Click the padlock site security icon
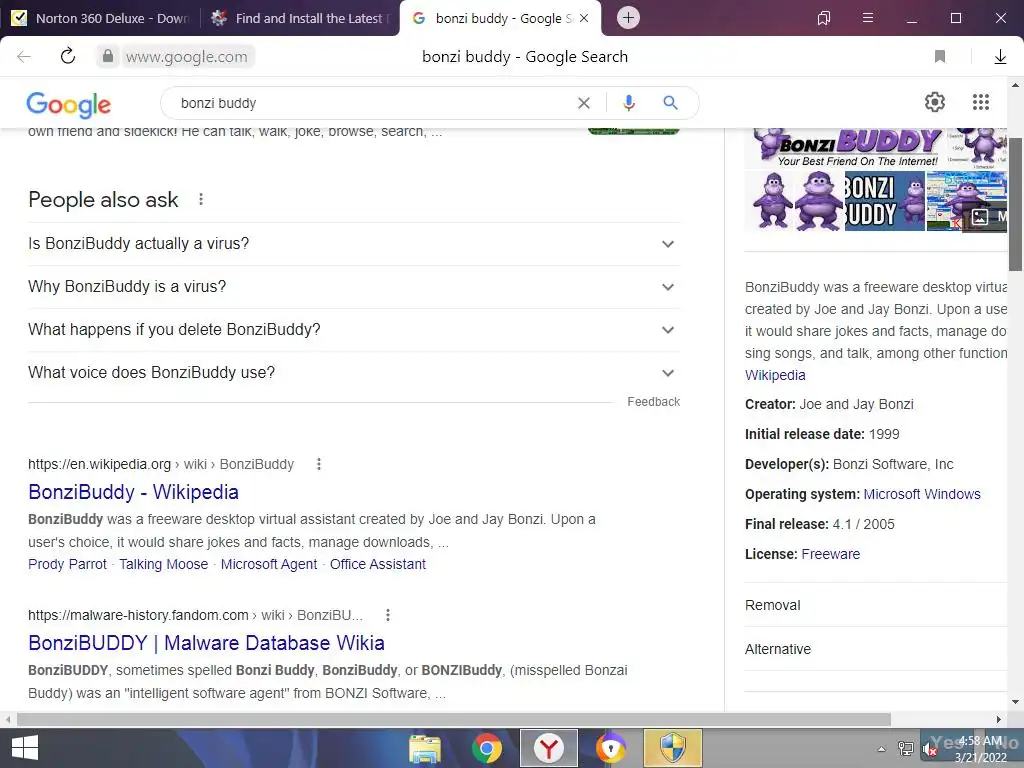This screenshot has height=768, width=1024. point(108,56)
